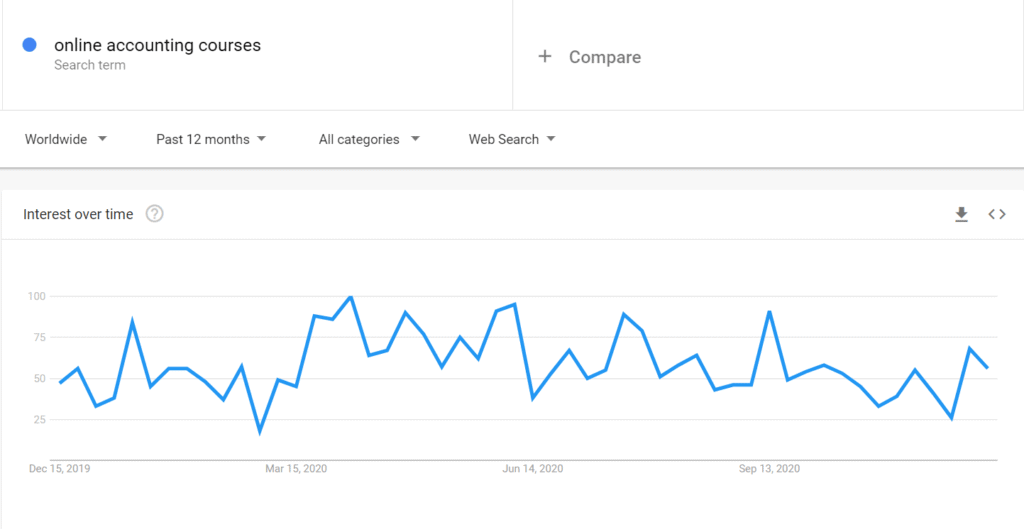Click the 75 value axis label
The height and width of the screenshot is (529, 1024).
(x=40, y=337)
